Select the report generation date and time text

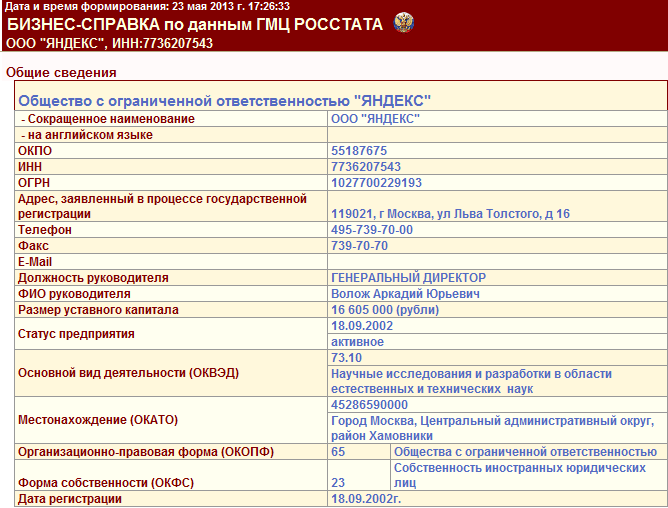point(147,6)
